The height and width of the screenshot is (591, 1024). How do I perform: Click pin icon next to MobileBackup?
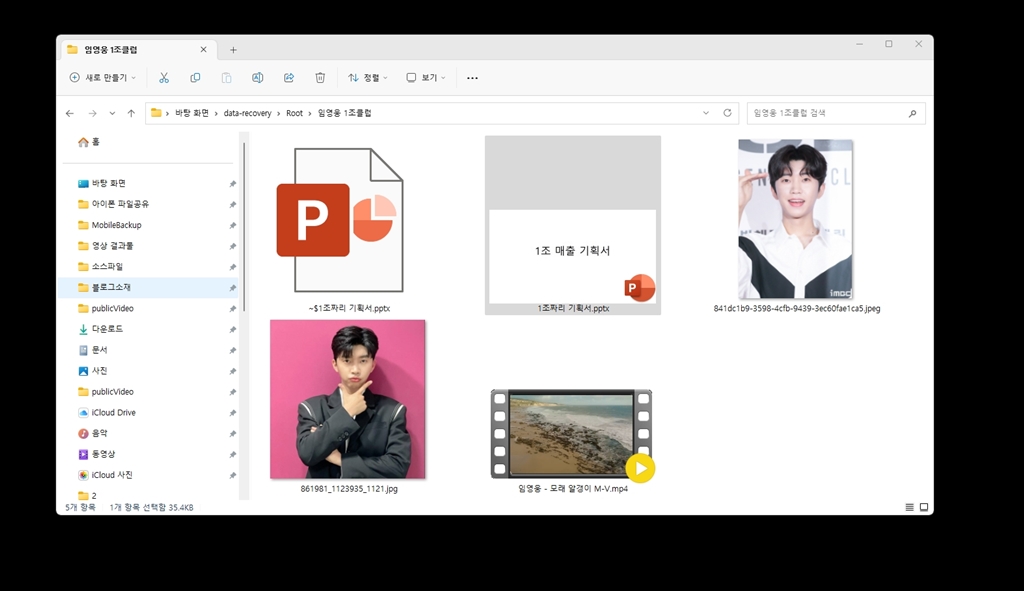232,226
